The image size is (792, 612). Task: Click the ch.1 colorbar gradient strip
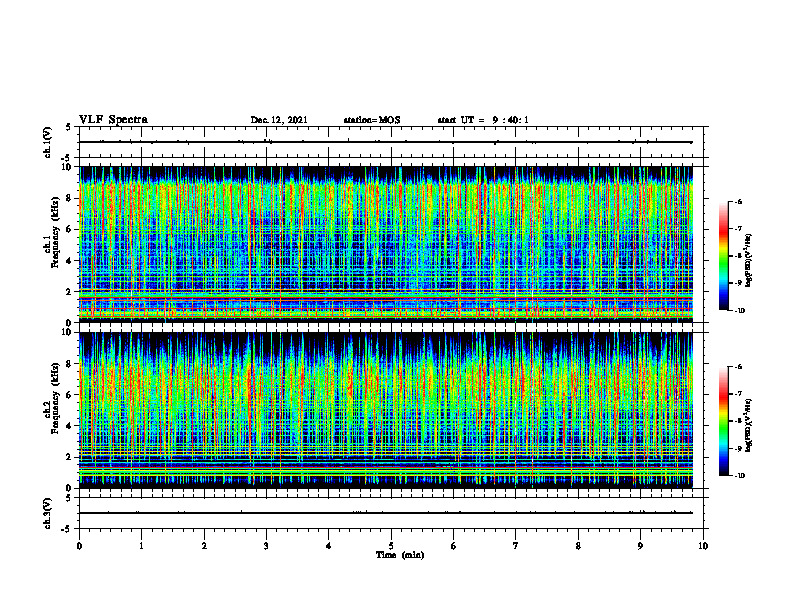(723, 256)
